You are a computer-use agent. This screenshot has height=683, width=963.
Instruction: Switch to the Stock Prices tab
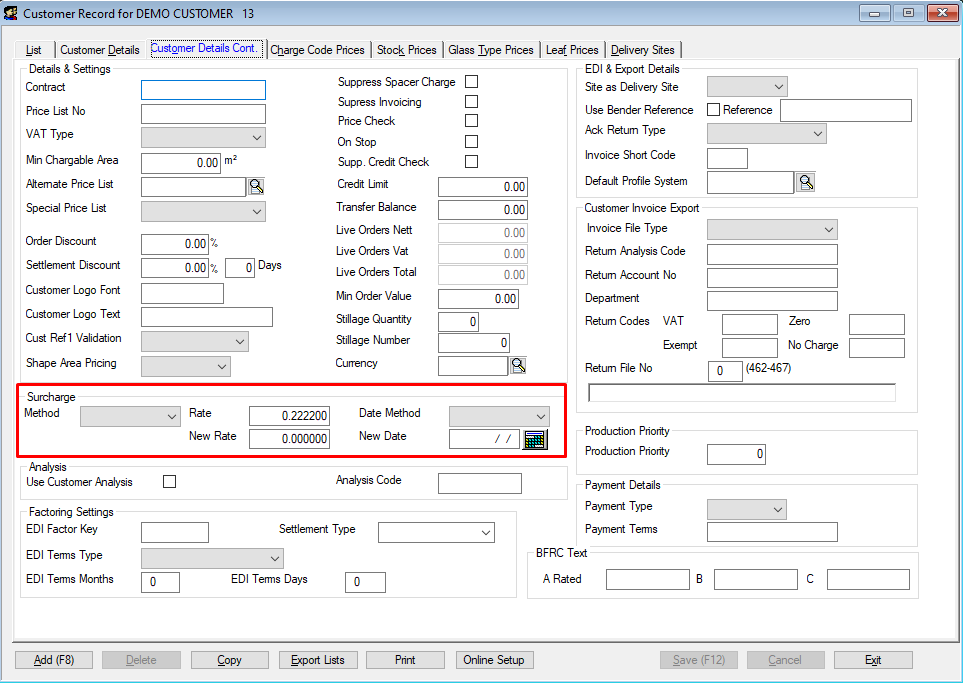click(x=406, y=50)
